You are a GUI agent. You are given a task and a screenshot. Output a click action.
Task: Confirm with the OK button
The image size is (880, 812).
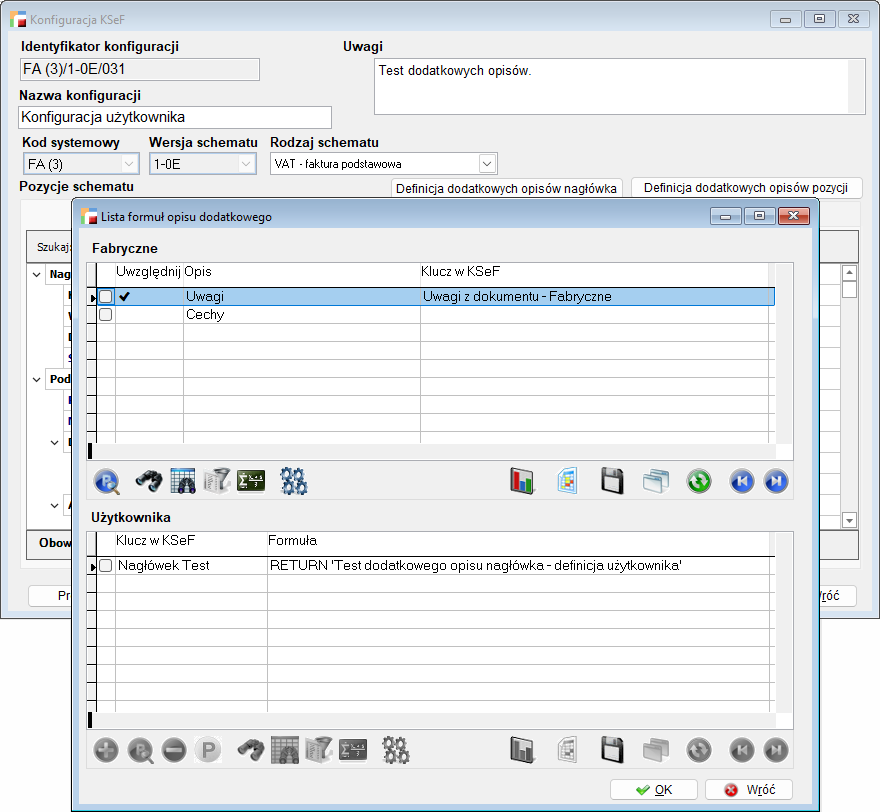tap(654, 790)
